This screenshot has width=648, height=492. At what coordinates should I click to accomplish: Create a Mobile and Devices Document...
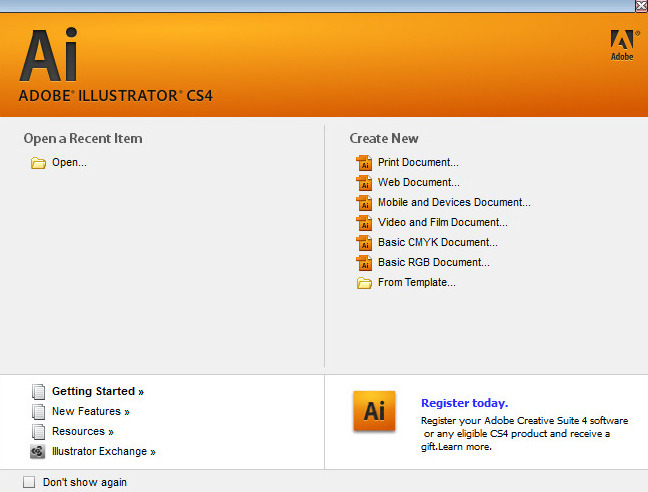click(454, 202)
